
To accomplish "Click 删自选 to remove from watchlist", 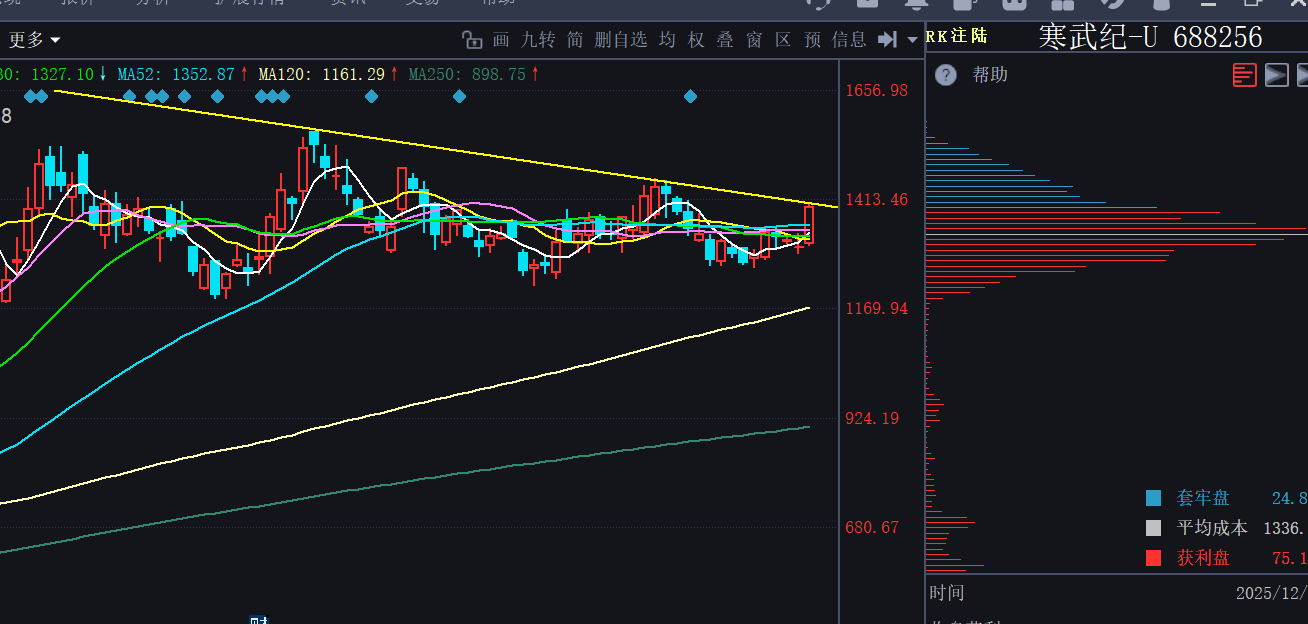I will click(620, 40).
